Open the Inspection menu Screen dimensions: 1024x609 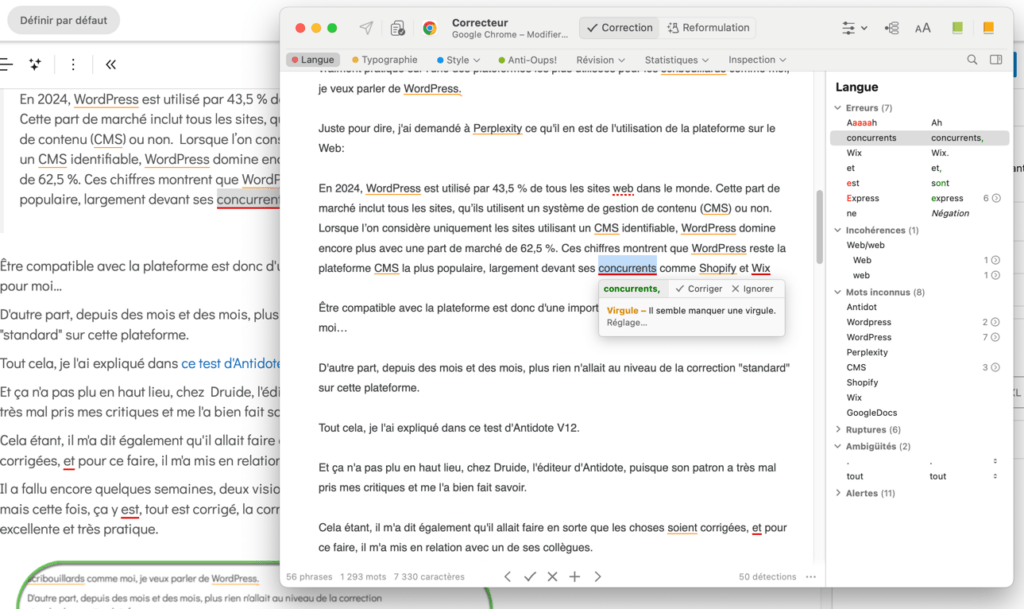pyautogui.click(x=757, y=59)
